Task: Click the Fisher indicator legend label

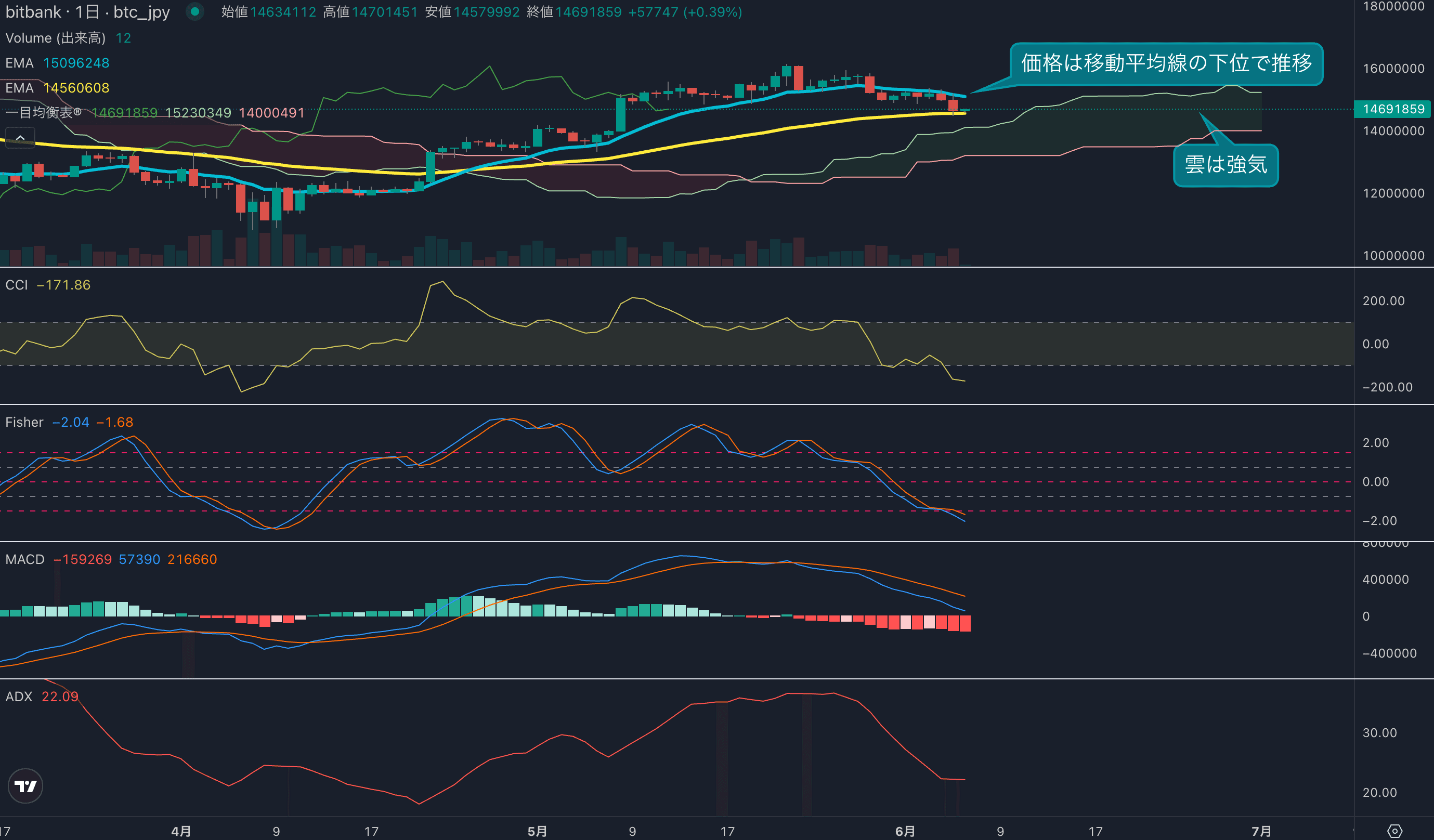Action: tap(24, 422)
